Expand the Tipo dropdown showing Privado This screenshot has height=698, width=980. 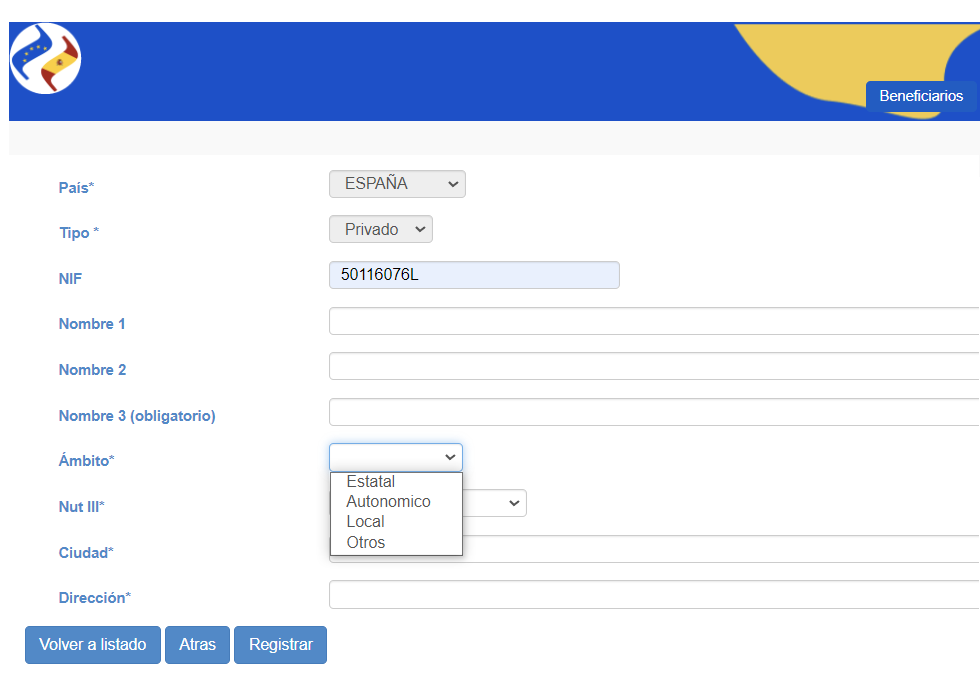tap(381, 230)
